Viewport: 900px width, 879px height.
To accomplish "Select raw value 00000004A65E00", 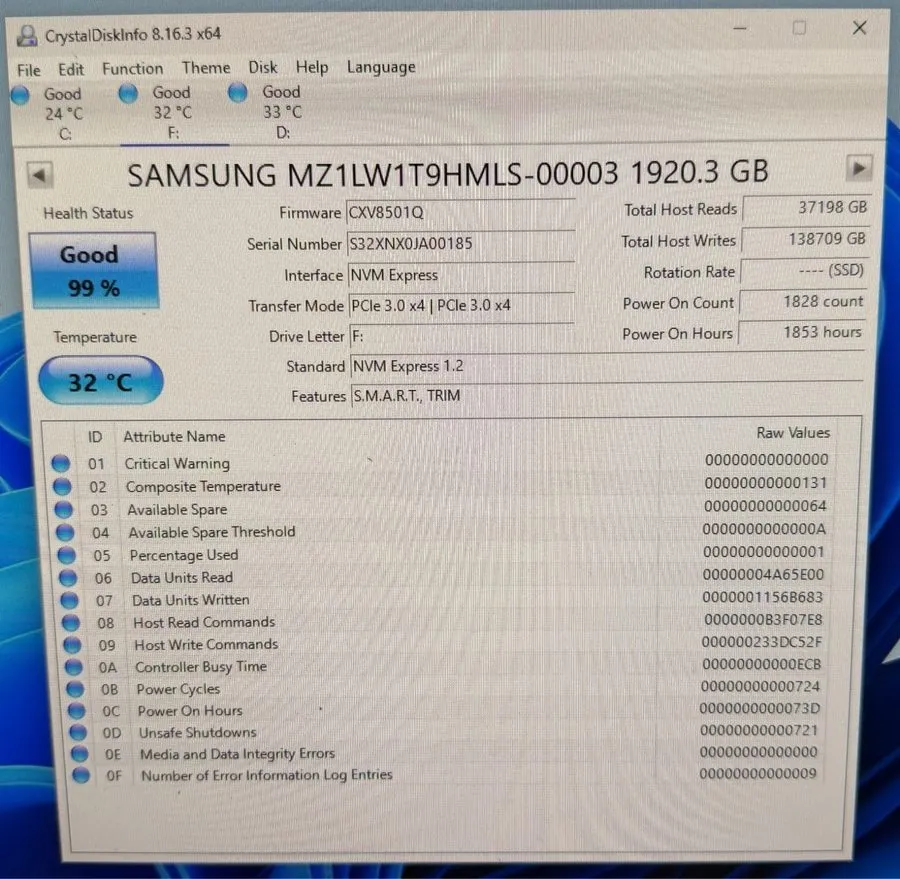I will pyautogui.click(x=763, y=574).
